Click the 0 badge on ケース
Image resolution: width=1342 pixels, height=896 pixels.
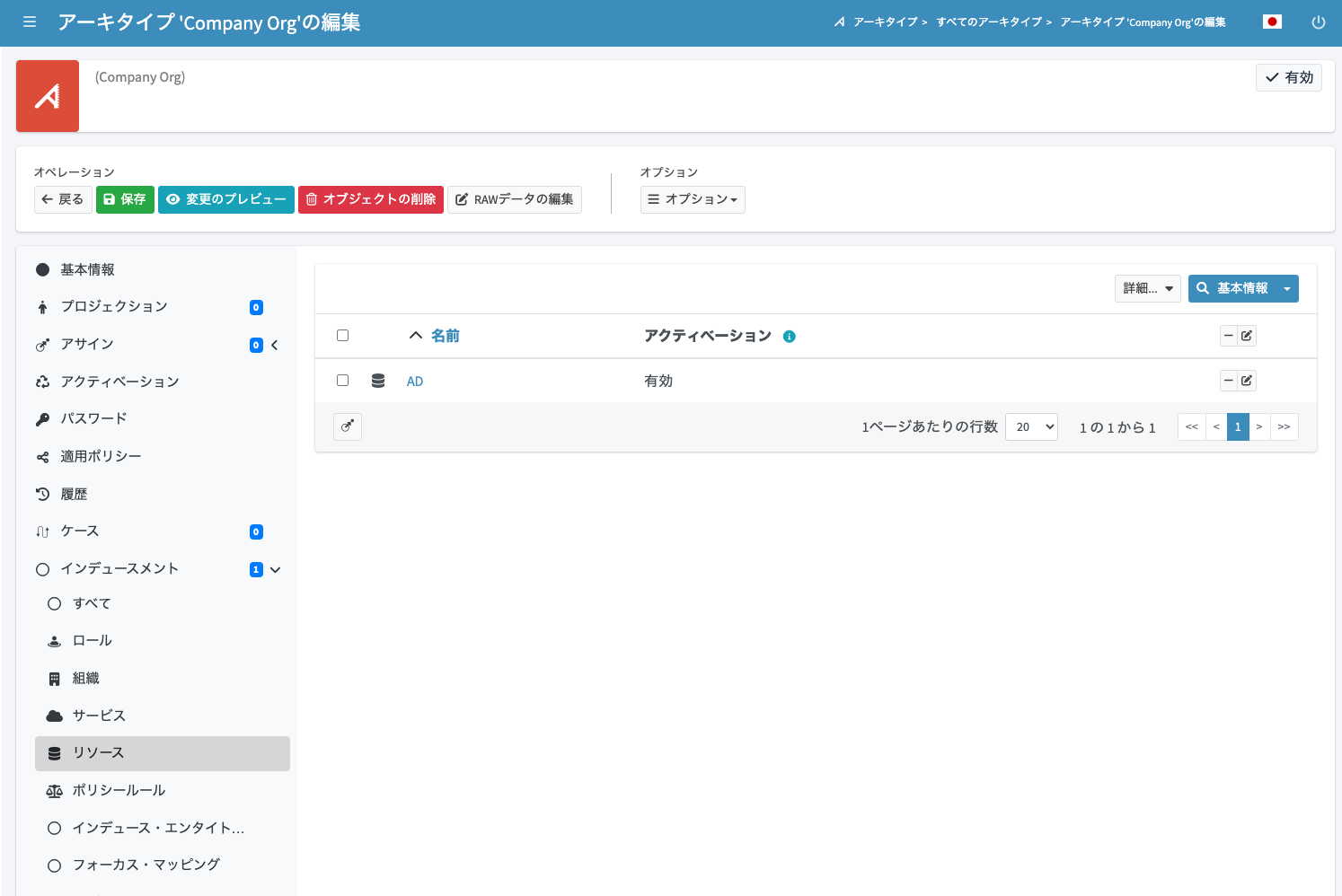pyautogui.click(x=256, y=531)
